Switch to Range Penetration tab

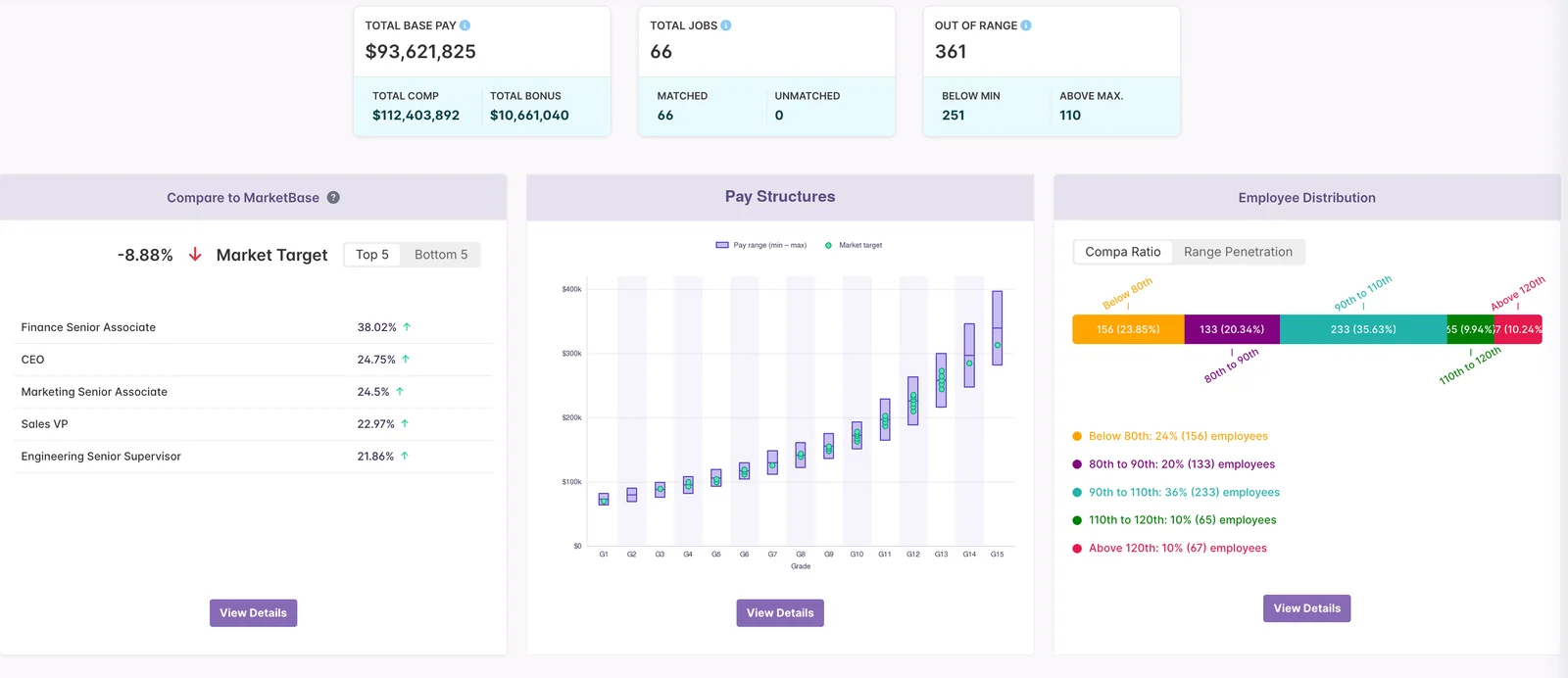(1238, 252)
